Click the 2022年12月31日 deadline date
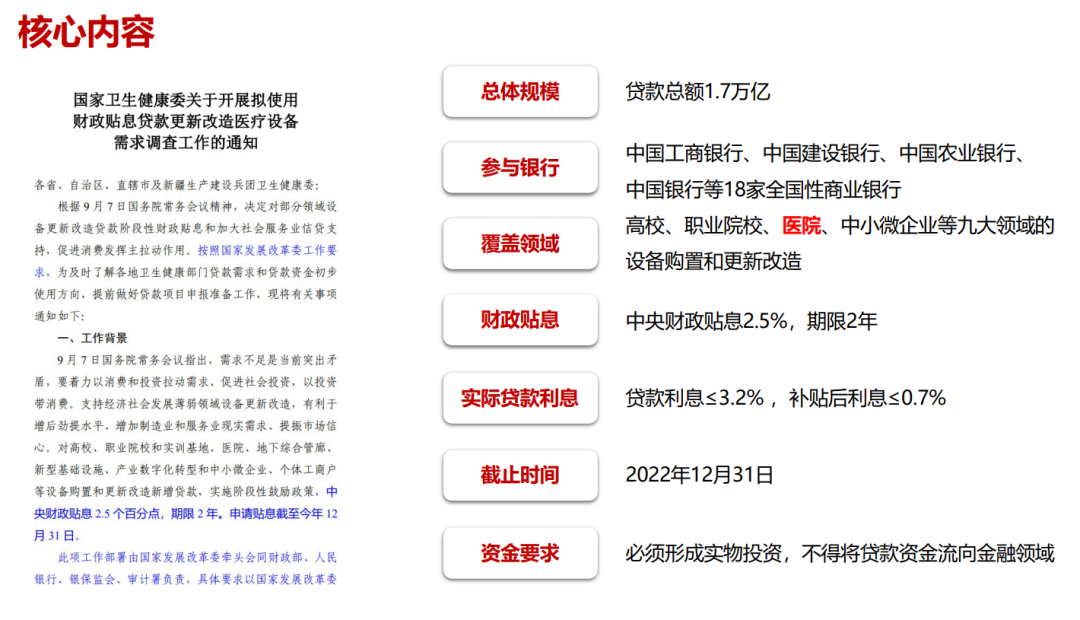The width and height of the screenshot is (1080, 620). (699, 475)
